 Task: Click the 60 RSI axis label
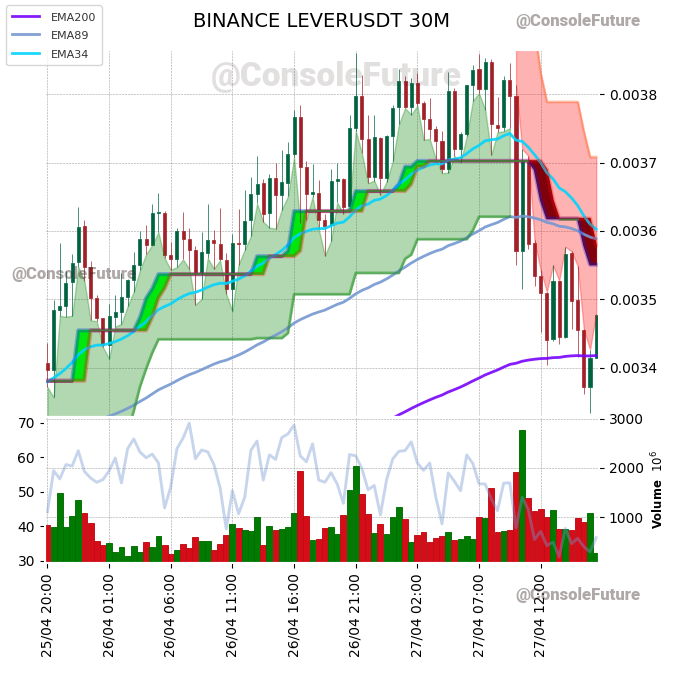pos(26,458)
